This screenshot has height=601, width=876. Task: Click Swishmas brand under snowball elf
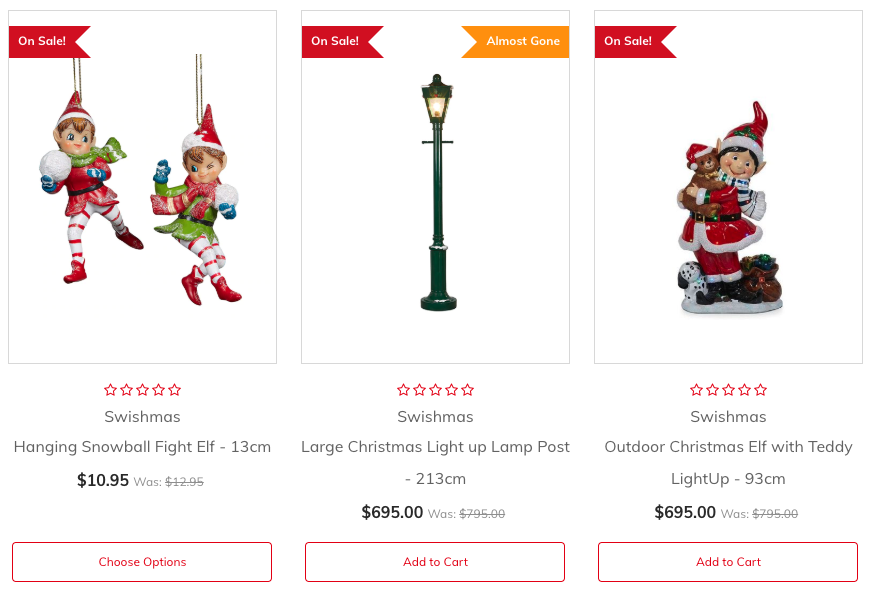pos(142,417)
